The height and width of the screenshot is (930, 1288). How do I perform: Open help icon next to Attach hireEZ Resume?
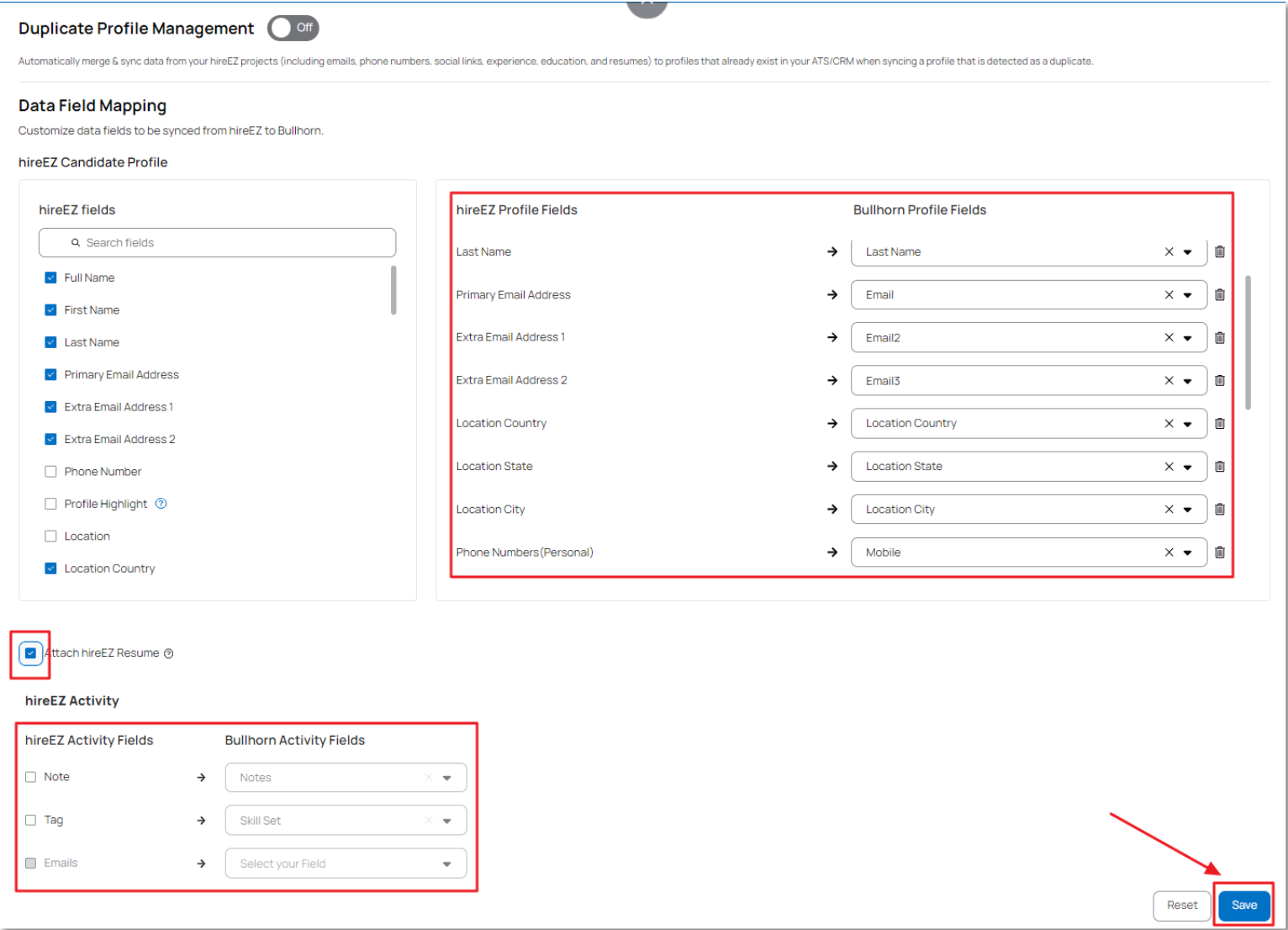coord(169,653)
